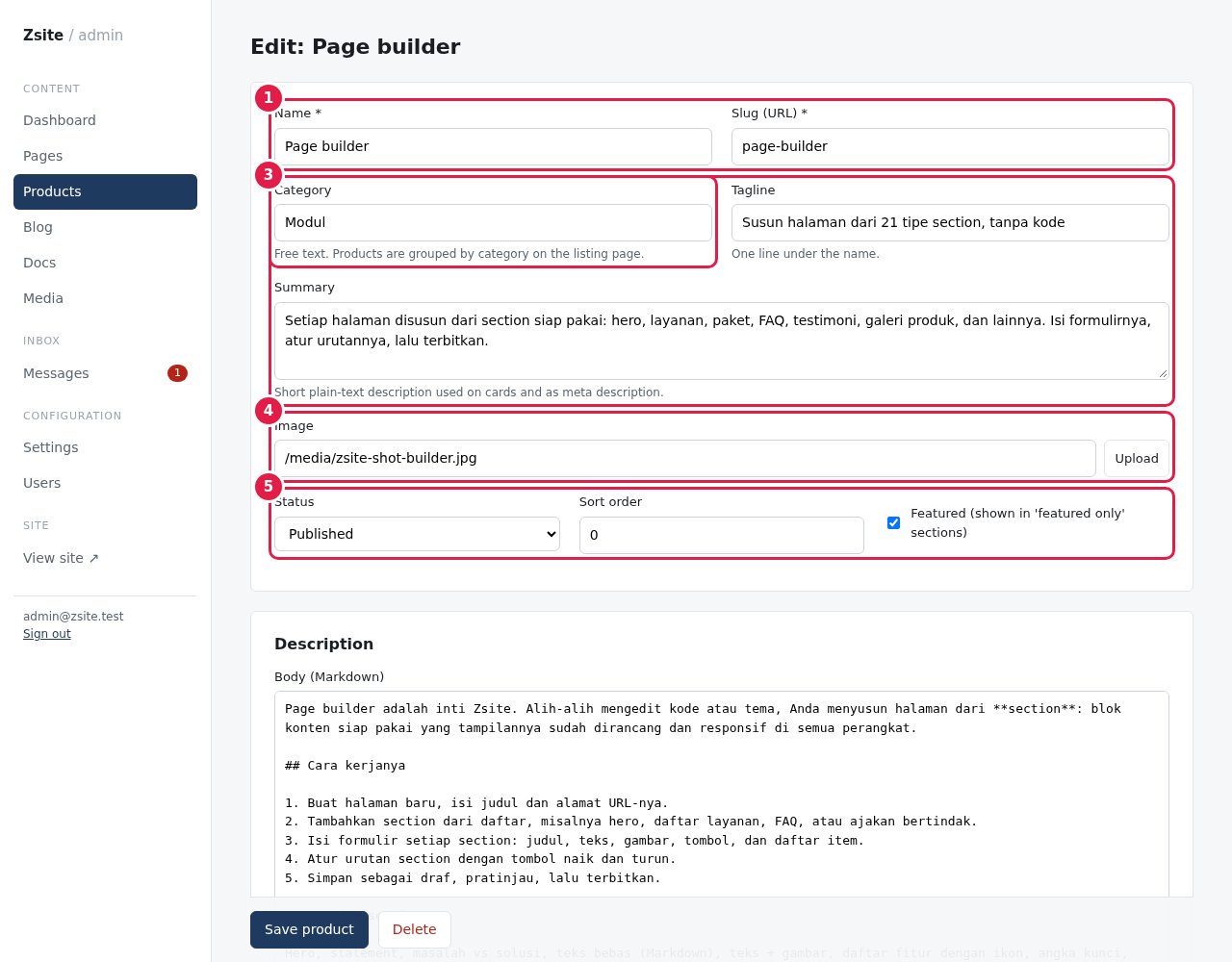Click the Sort order field
The image size is (1232, 962).
[x=722, y=535]
